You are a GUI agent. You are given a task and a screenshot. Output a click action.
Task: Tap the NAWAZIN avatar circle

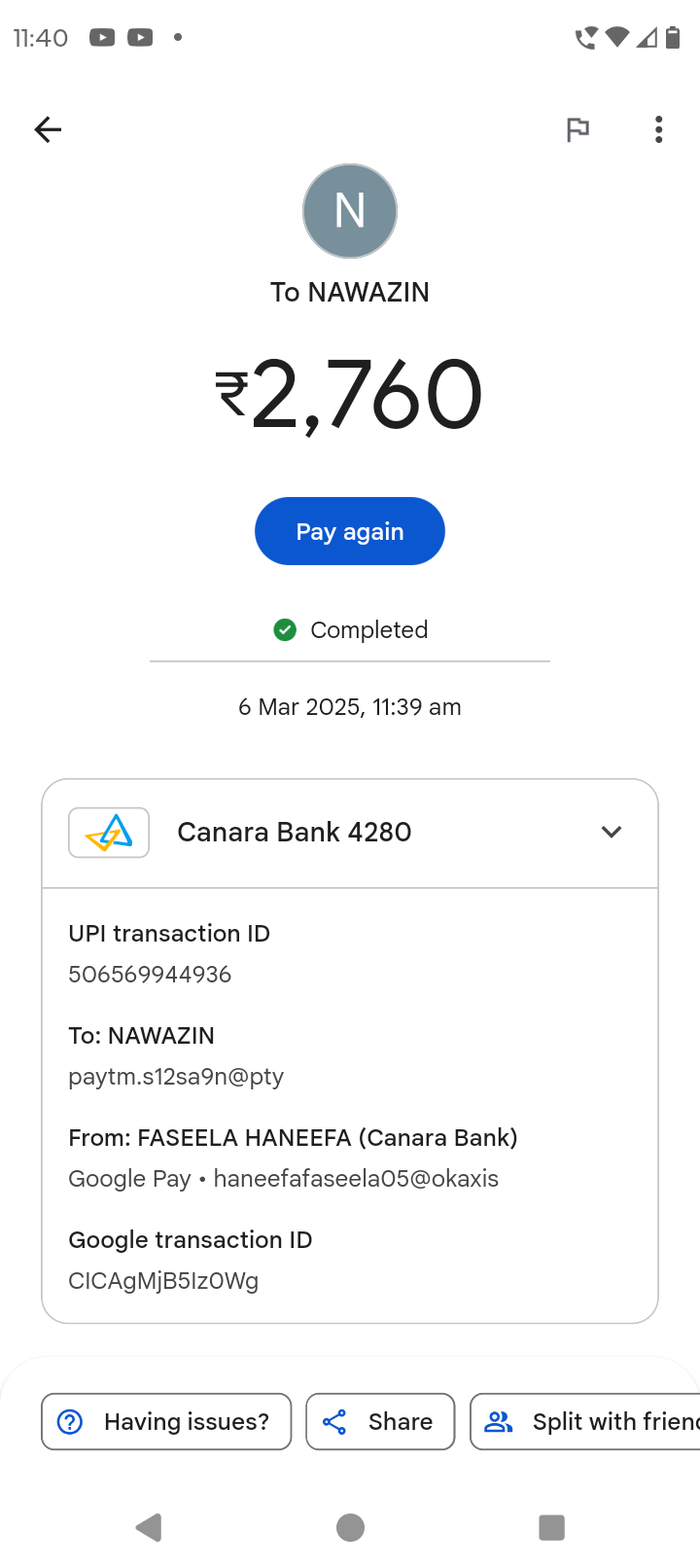point(350,211)
